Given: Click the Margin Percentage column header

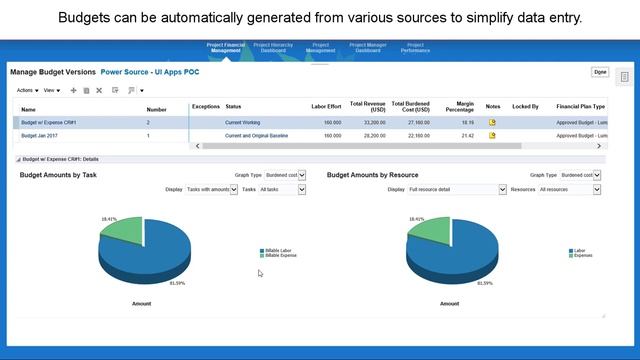Looking at the screenshot, I should pyautogui.click(x=460, y=107).
